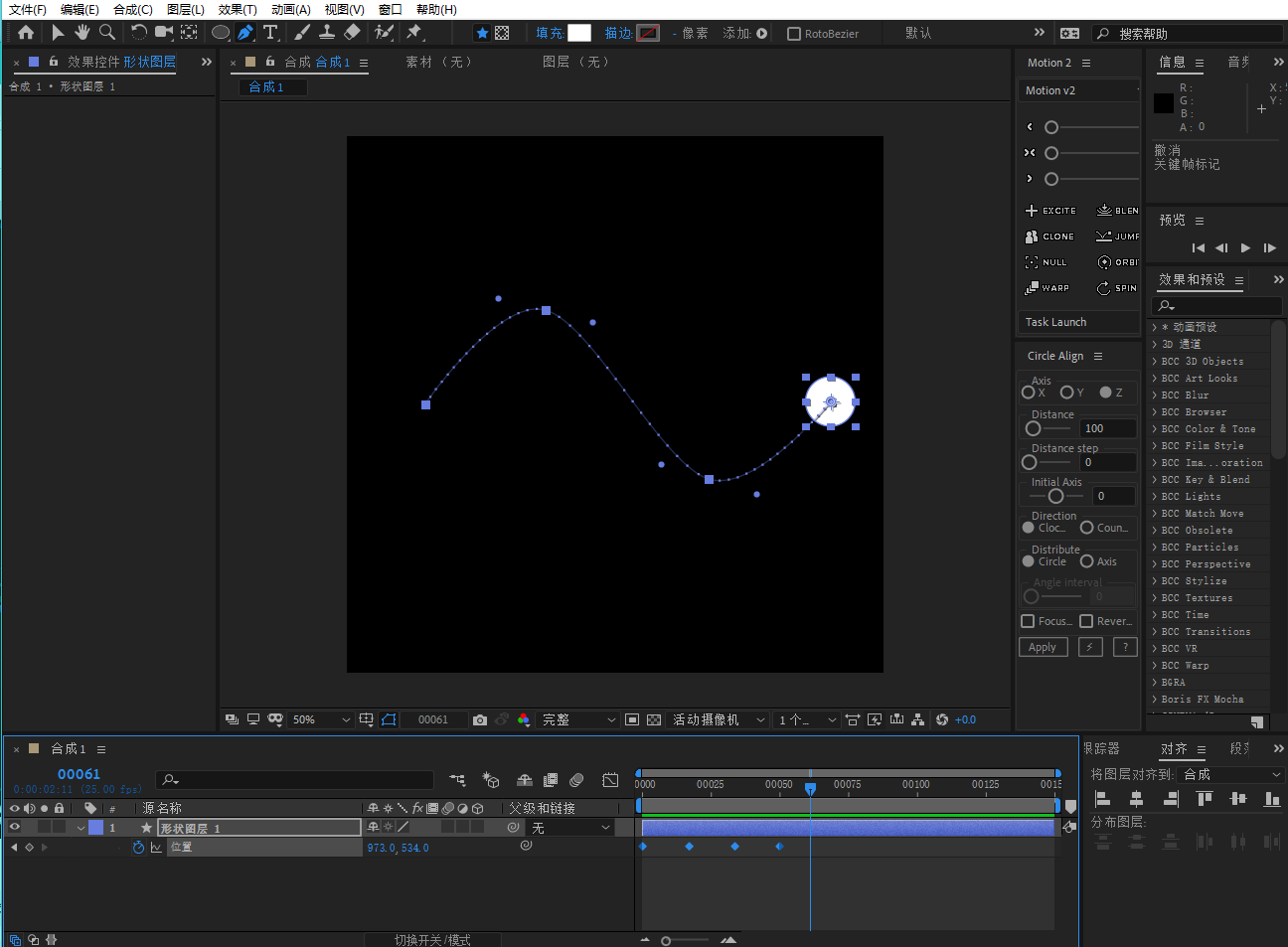
Task: Toggle transparency grid in viewer
Action: pos(654,719)
